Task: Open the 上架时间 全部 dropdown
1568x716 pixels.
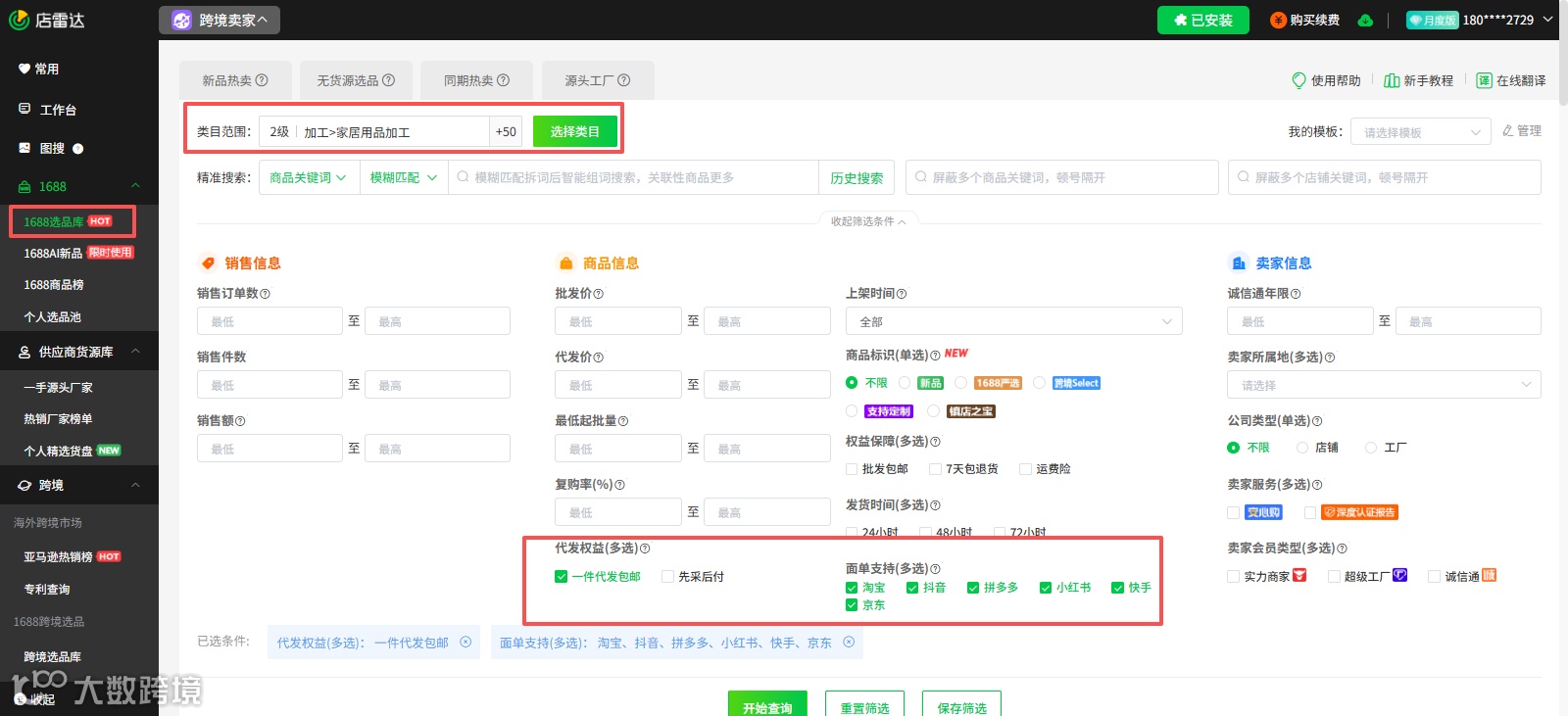Action: (x=1014, y=321)
